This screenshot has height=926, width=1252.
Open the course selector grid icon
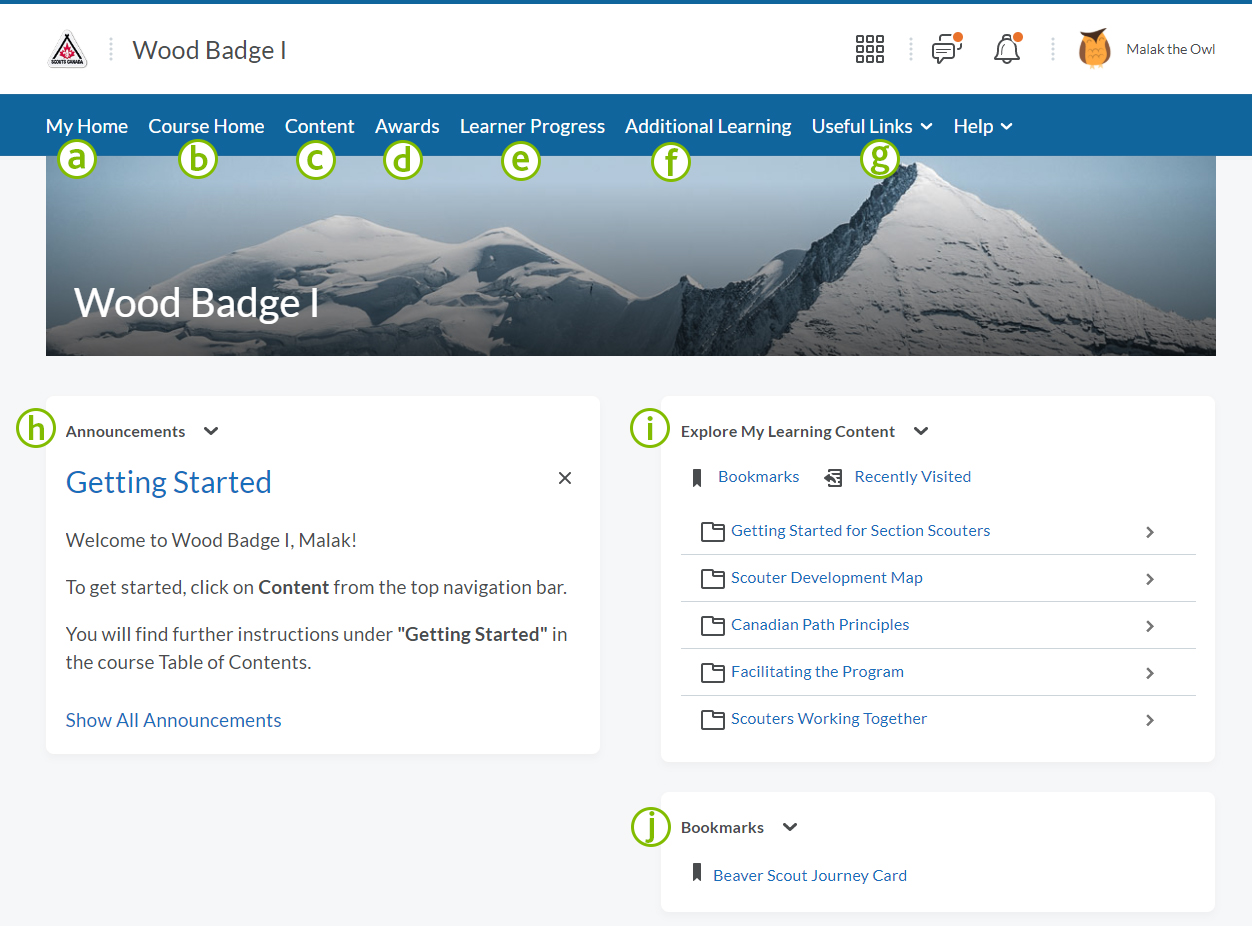(869, 49)
